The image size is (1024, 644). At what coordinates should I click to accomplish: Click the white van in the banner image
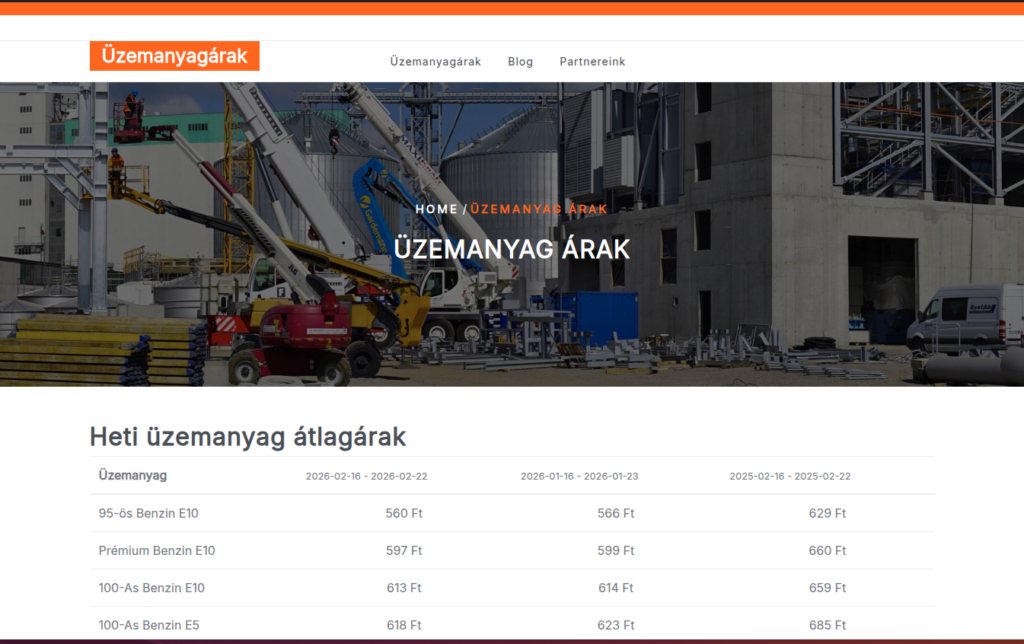[x=958, y=317]
